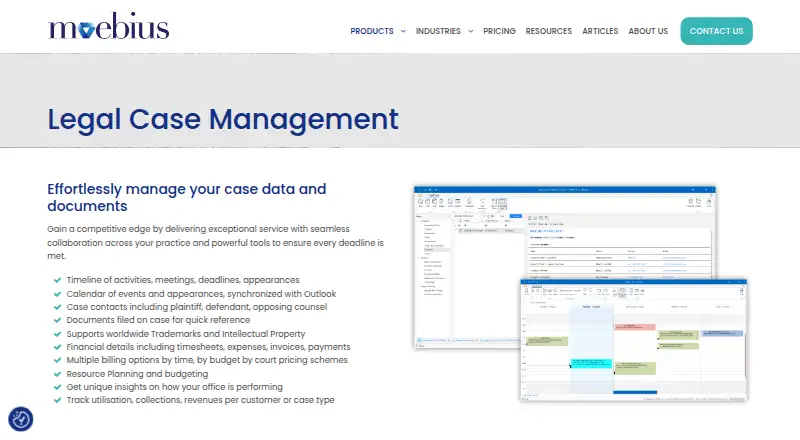Open the Industries menu
The width and height of the screenshot is (800, 440).
click(438, 31)
